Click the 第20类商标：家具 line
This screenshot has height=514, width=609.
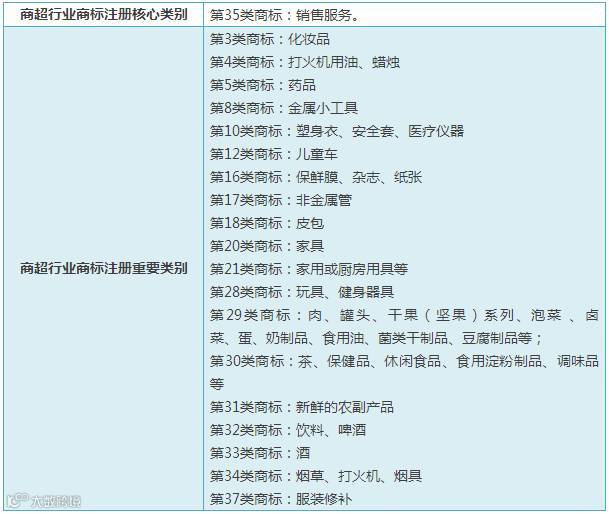(x=267, y=246)
